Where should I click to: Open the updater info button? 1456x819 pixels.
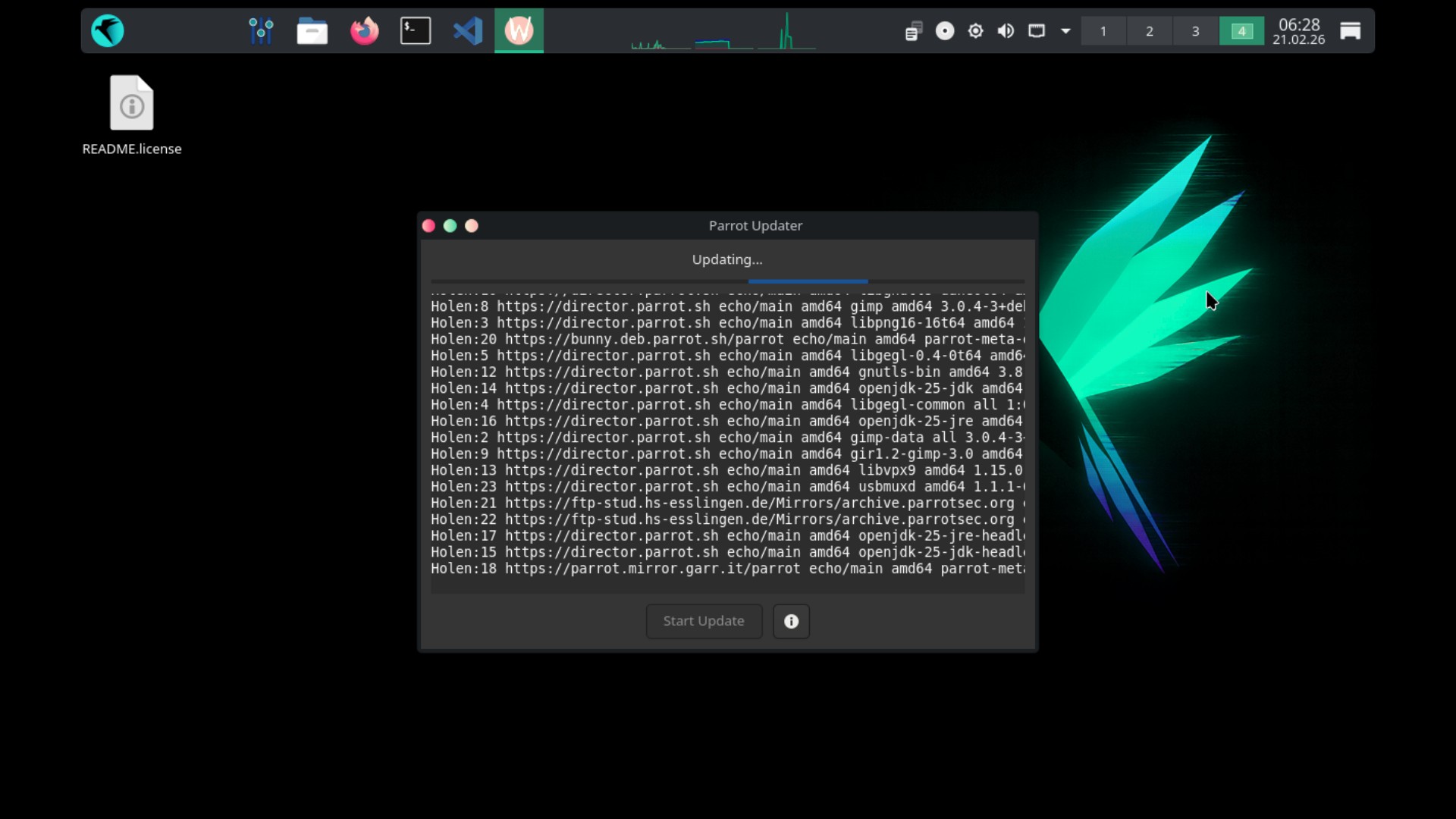(x=791, y=621)
